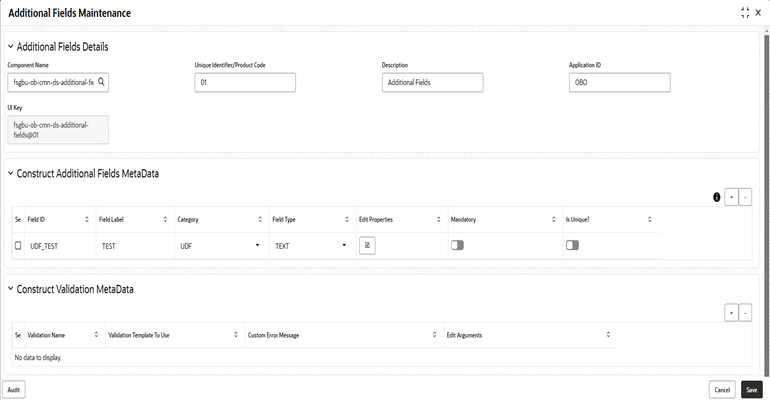
Task: Sort the Validation Template To Use column
Action: pyautogui.click(x=236, y=335)
